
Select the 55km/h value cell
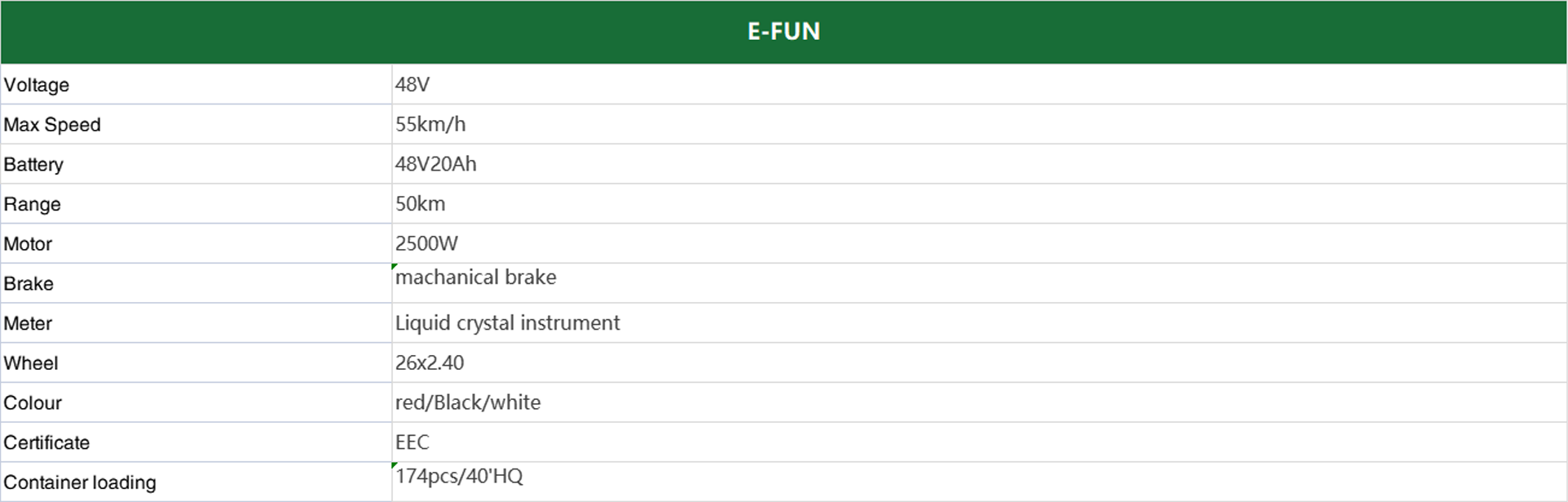coord(979,124)
